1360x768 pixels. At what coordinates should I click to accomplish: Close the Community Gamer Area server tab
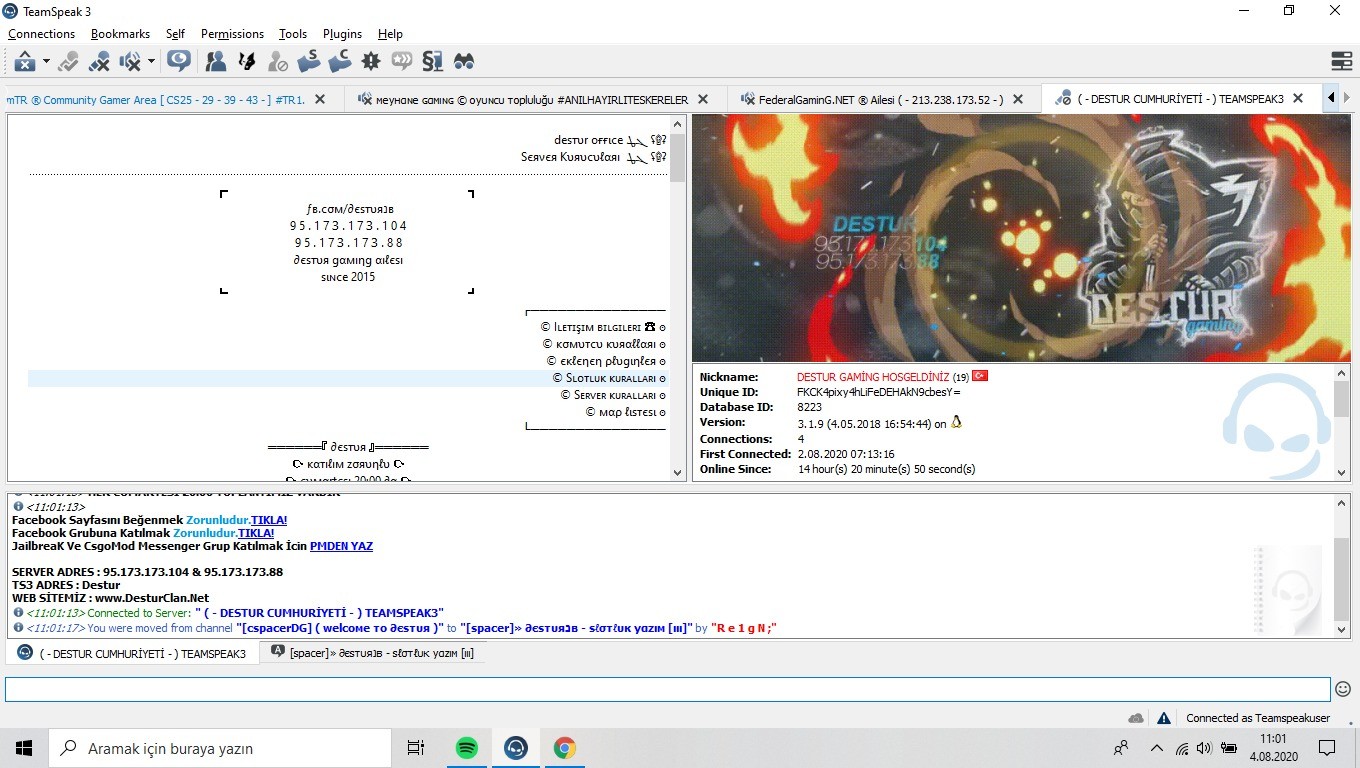pyautogui.click(x=320, y=99)
